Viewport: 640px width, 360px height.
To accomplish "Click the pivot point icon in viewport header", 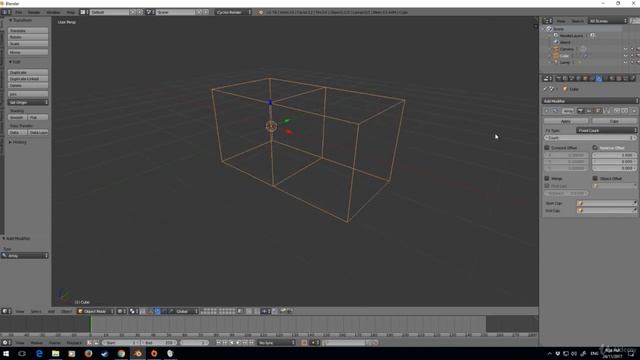I will (133, 311).
